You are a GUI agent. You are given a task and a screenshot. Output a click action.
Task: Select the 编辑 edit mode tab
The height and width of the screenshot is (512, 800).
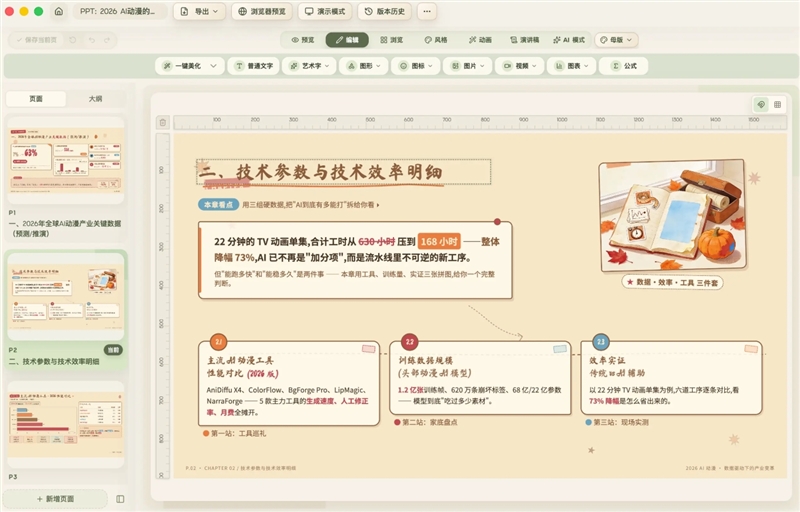click(x=347, y=40)
